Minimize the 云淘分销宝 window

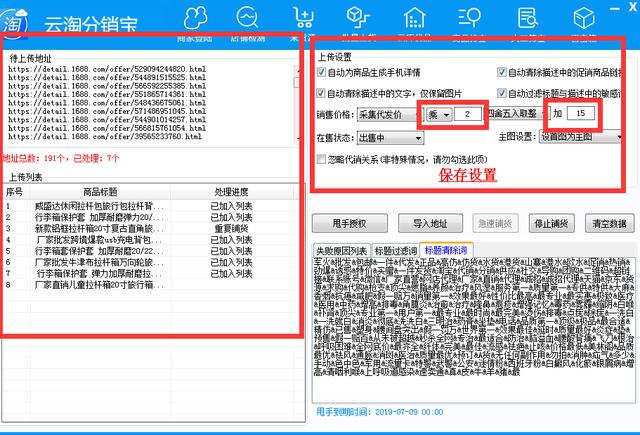(x=617, y=8)
